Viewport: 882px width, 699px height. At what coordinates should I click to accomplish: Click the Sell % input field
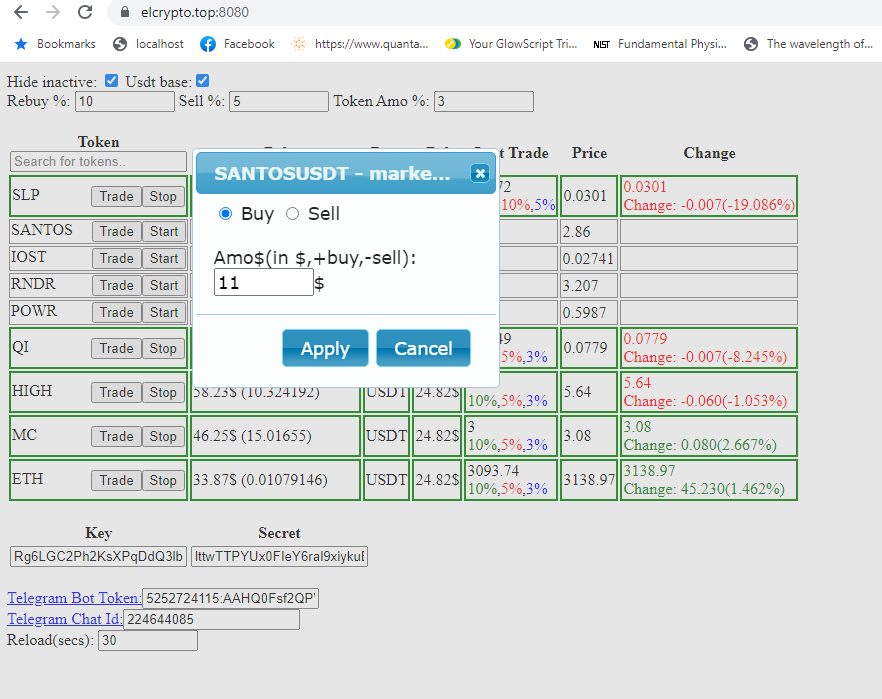[278, 101]
